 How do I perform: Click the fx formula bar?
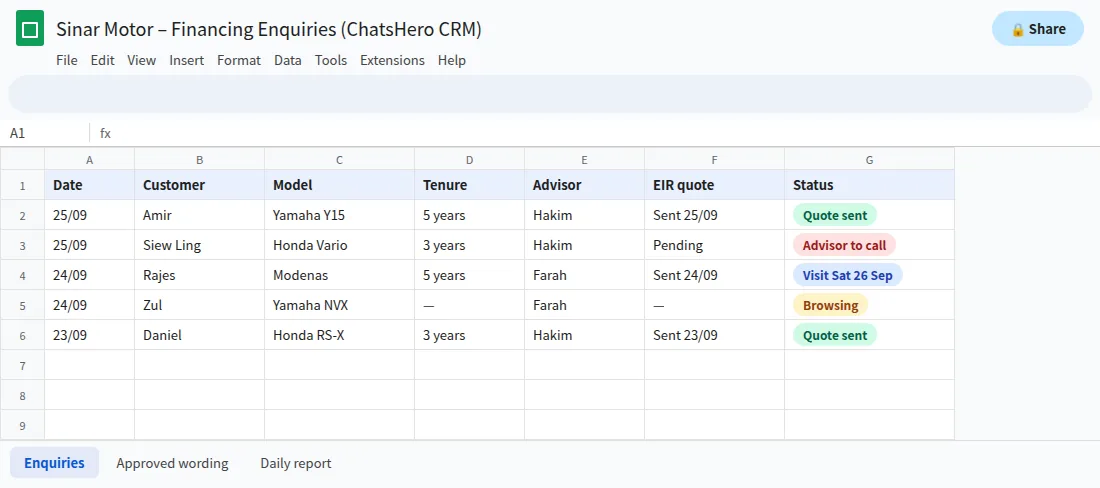596,133
